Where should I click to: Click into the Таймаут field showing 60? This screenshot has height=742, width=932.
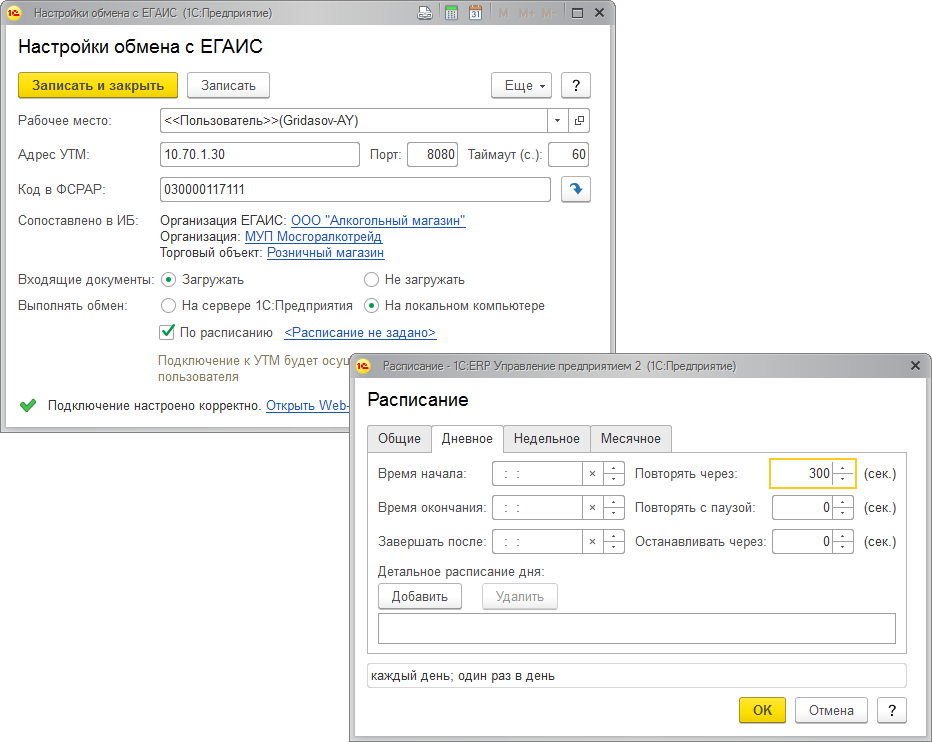click(568, 155)
